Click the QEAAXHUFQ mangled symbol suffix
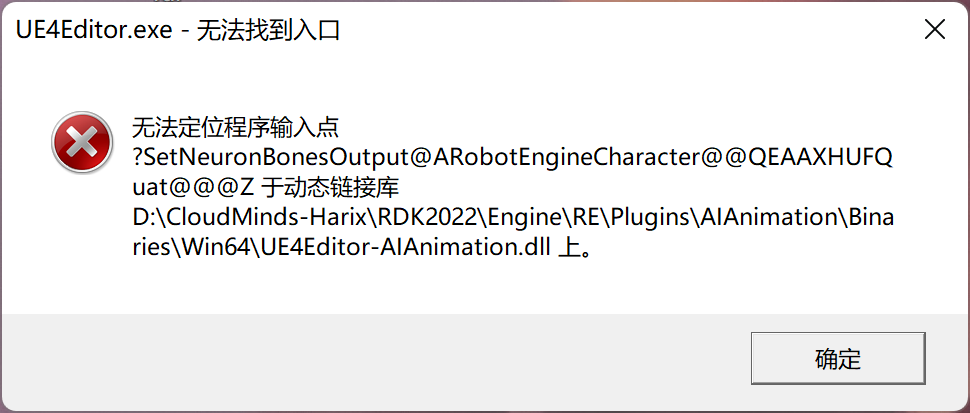The height and width of the screenshot is (413, 970). click(x=820, y=158)
